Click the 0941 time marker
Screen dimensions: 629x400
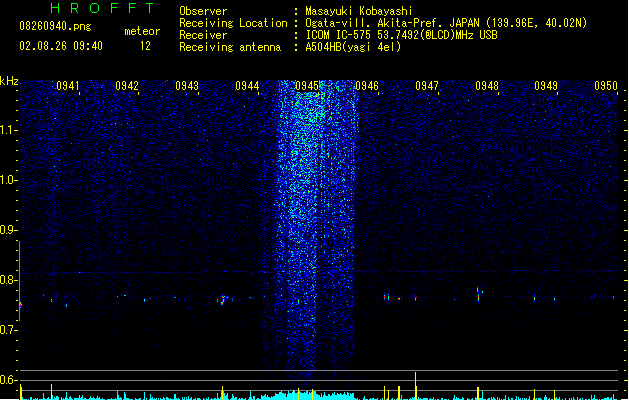pyautogui.click(x=67, y=86)
